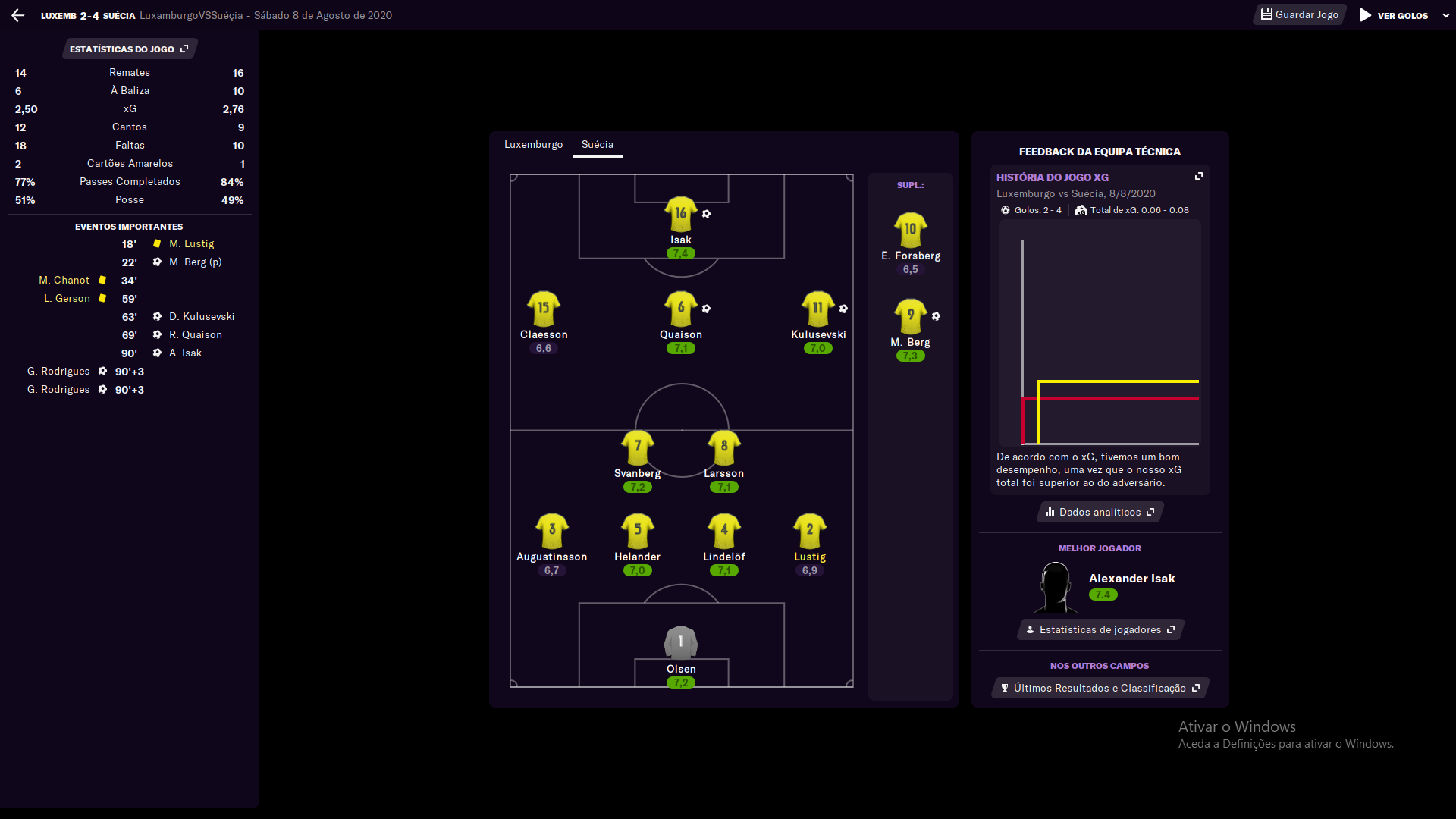This screenshot has height=819, width=1456.
Task: Click substitute E. Forsberg's shirt icon
Action: tap(910, 230)
